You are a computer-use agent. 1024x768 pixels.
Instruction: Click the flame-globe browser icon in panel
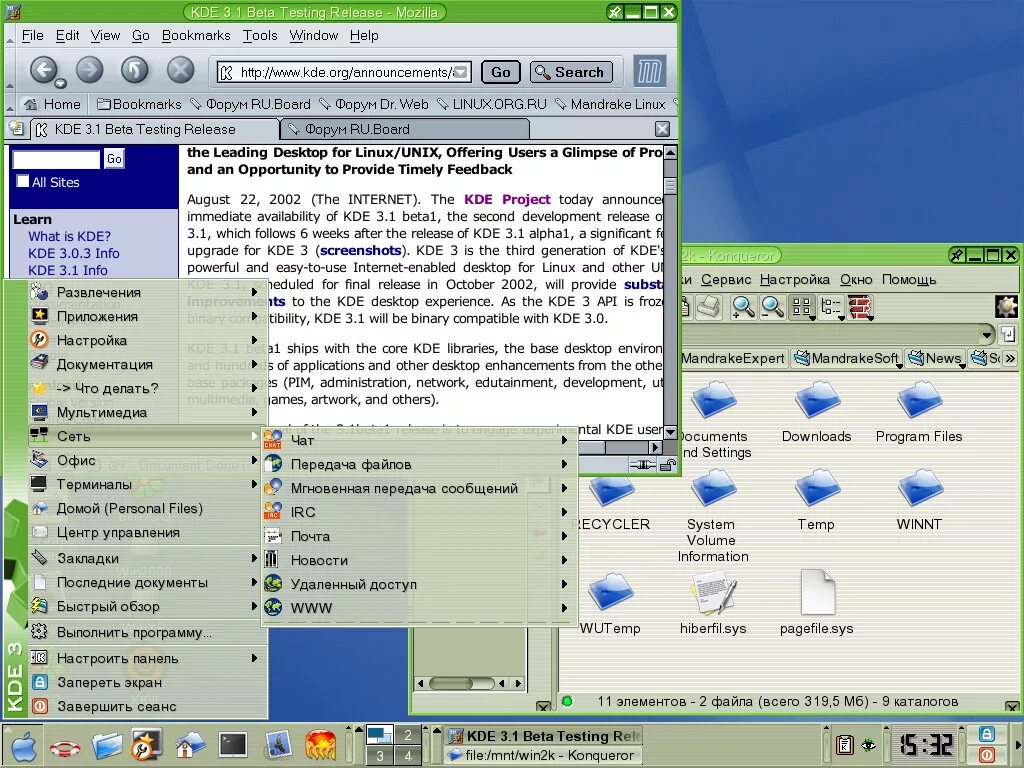(x=321, y=745)
